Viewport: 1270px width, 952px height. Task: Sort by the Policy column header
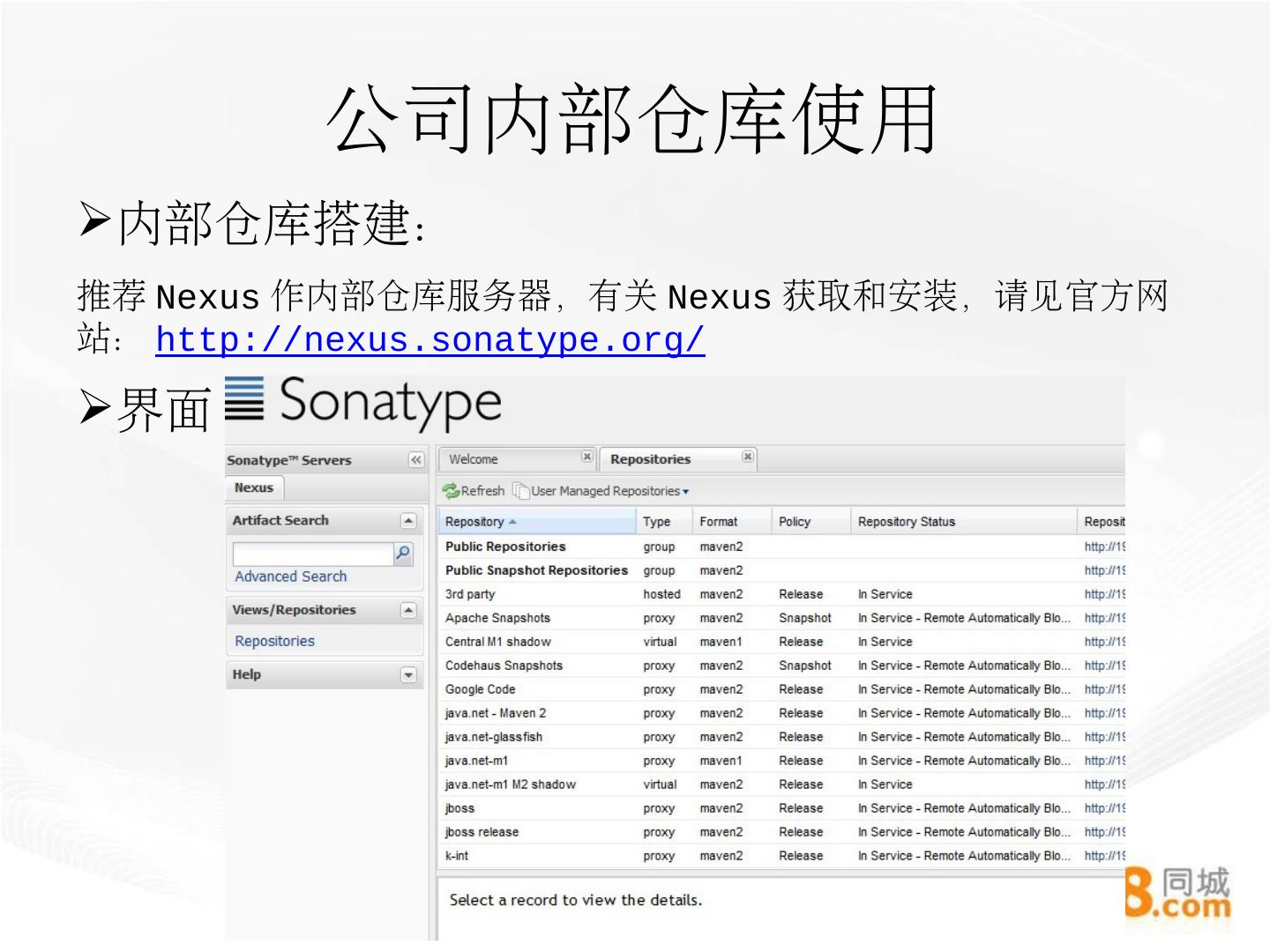coord(811,522)
